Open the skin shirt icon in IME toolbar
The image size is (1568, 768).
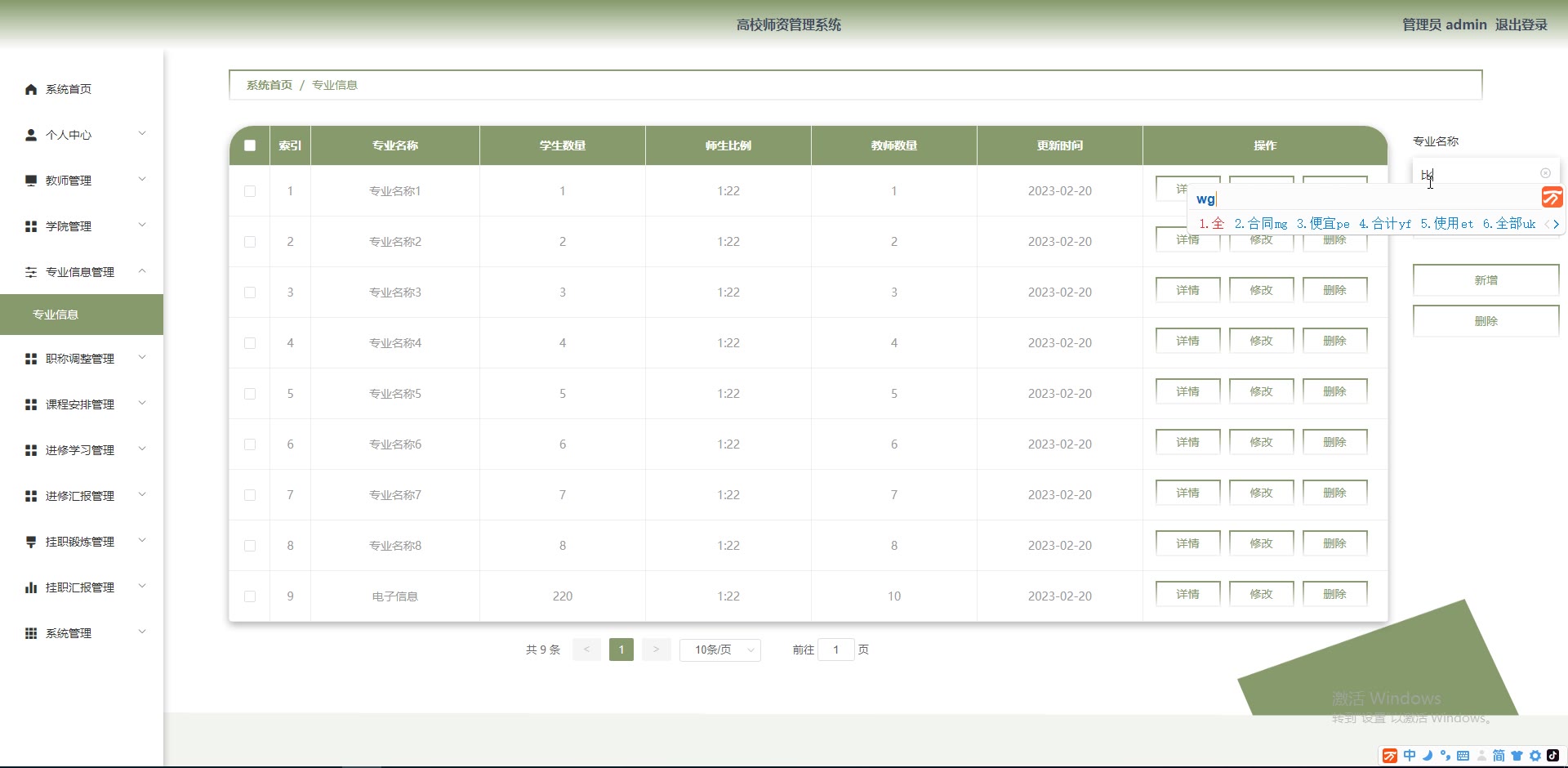click(x=1517, y=756)
